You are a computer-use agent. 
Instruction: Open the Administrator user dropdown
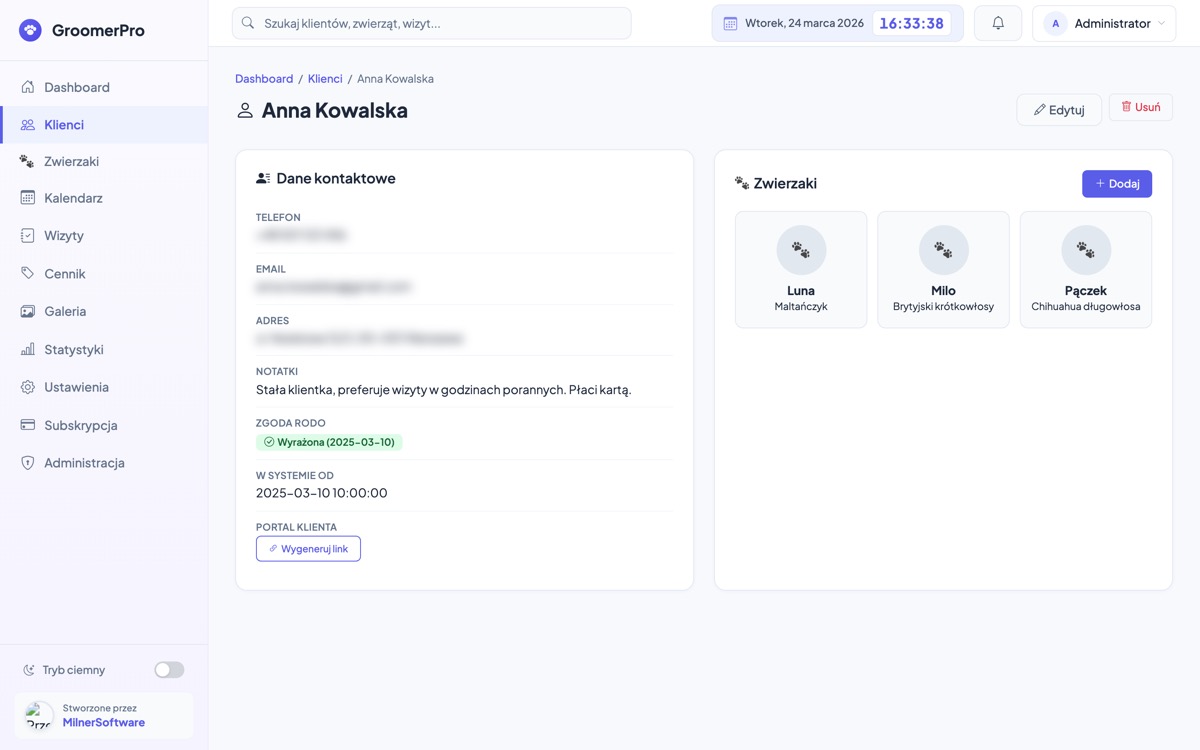click(x=1104, y=23)
